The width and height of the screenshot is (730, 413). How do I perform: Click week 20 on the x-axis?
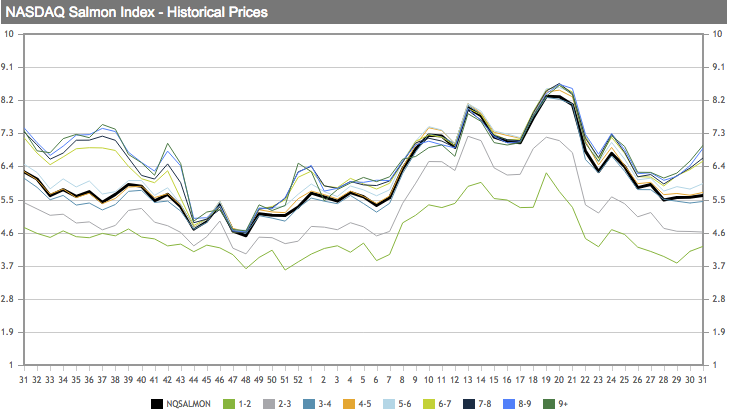point(559,380)
